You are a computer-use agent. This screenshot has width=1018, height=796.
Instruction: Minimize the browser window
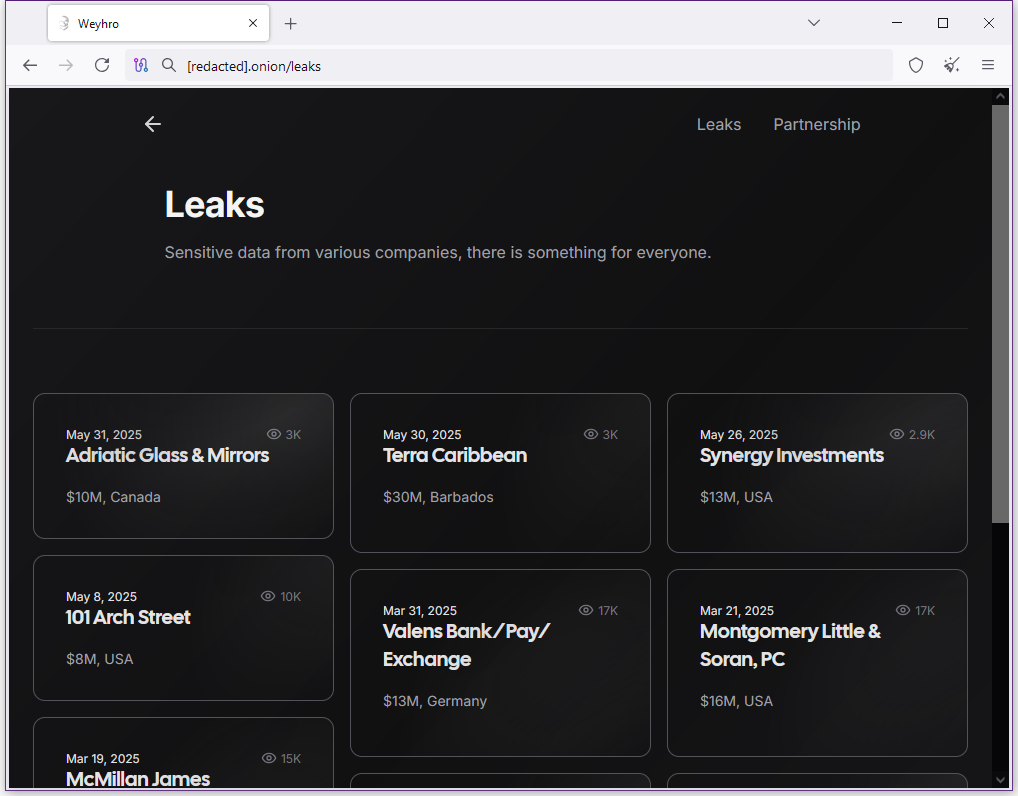tap(897, 23)
